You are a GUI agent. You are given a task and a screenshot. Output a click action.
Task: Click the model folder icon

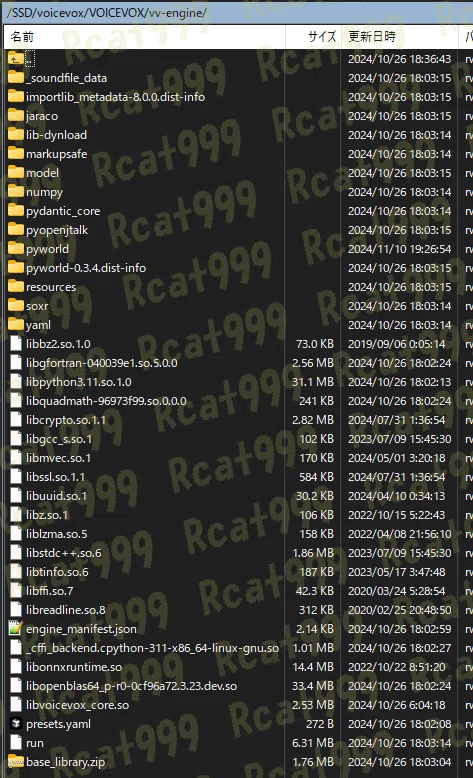coord(16,173)
